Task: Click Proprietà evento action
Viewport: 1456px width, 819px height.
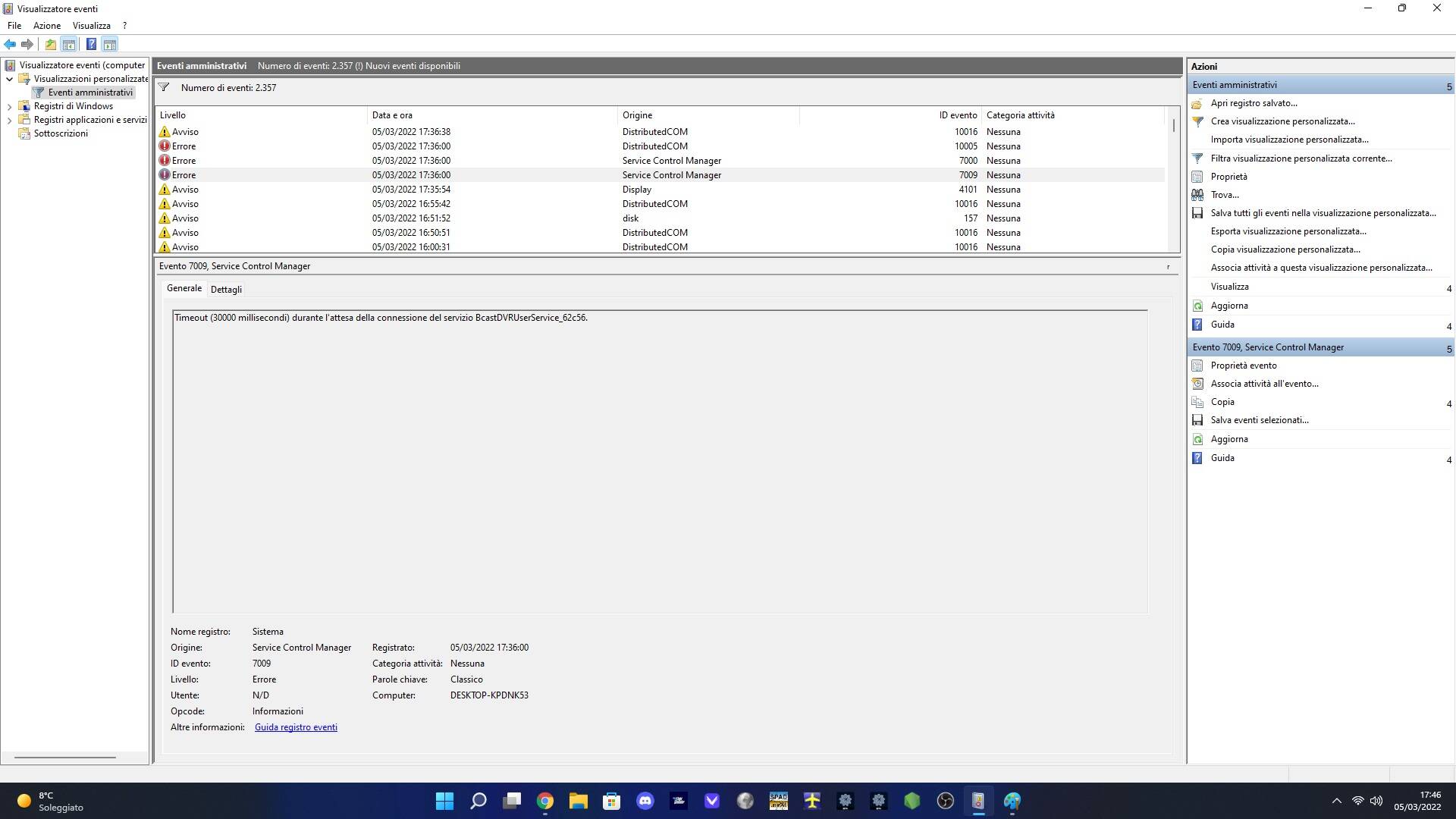Action: coord(1244,366)
